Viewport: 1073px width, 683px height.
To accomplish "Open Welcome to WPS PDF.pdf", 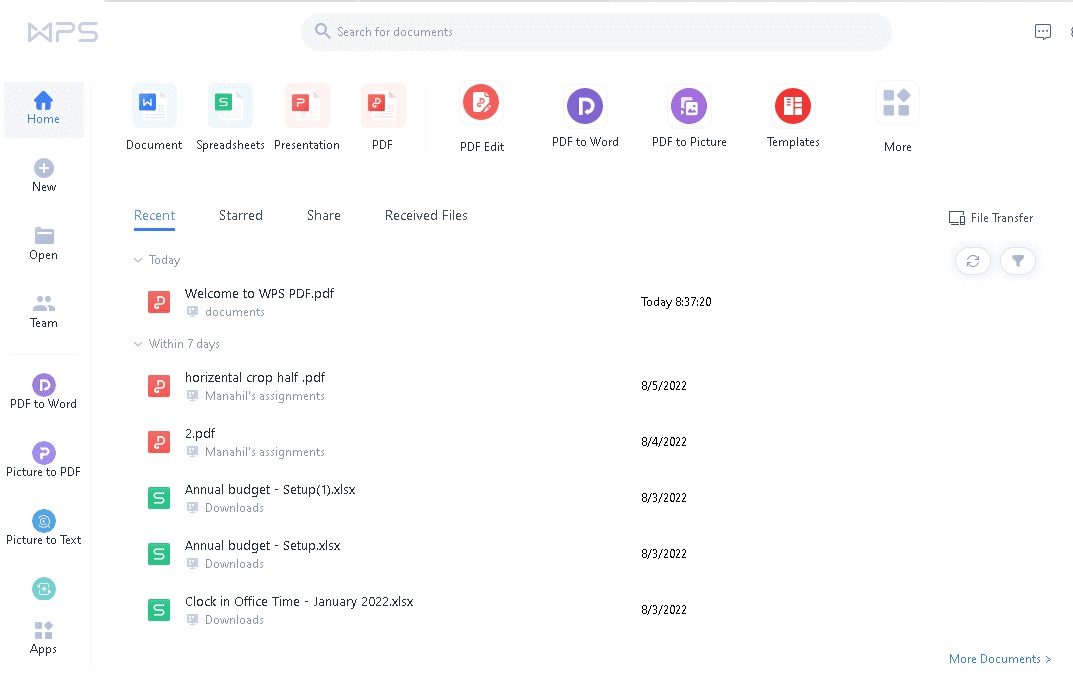I will coord(259,294).
